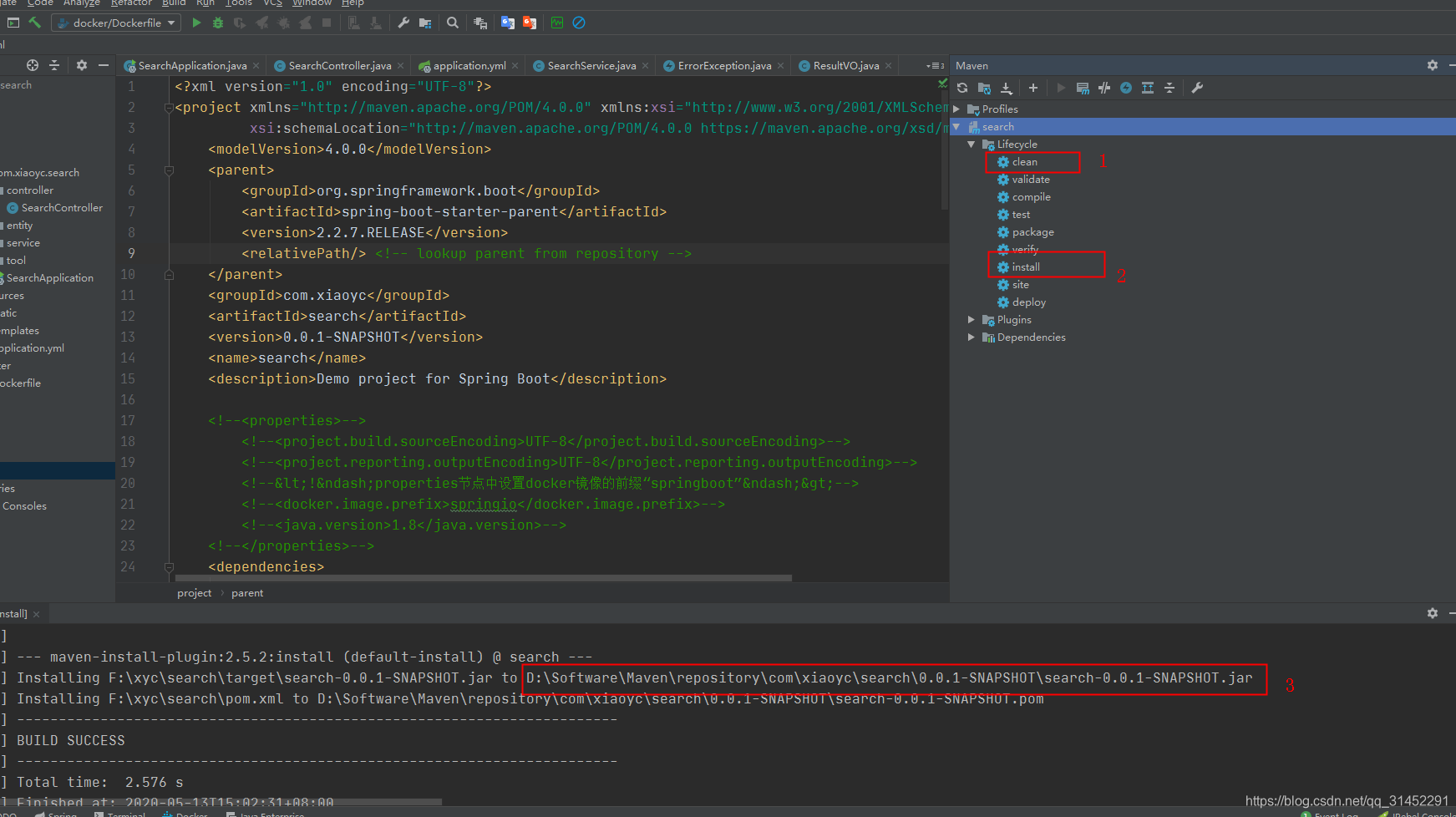The height and width of the screenshot is (817, 1456).
Task: Open the docker/Dockerfile run configuration dropdown
Action: (x=173, y=23)
